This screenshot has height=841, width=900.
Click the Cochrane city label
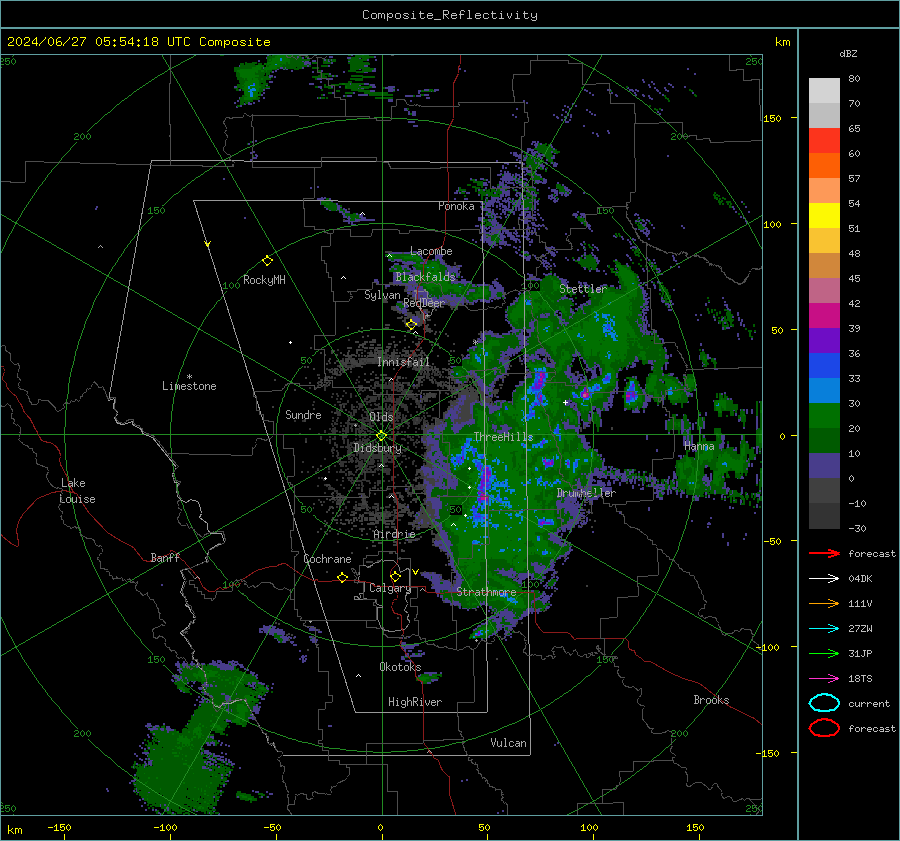[x=327, y=559]
